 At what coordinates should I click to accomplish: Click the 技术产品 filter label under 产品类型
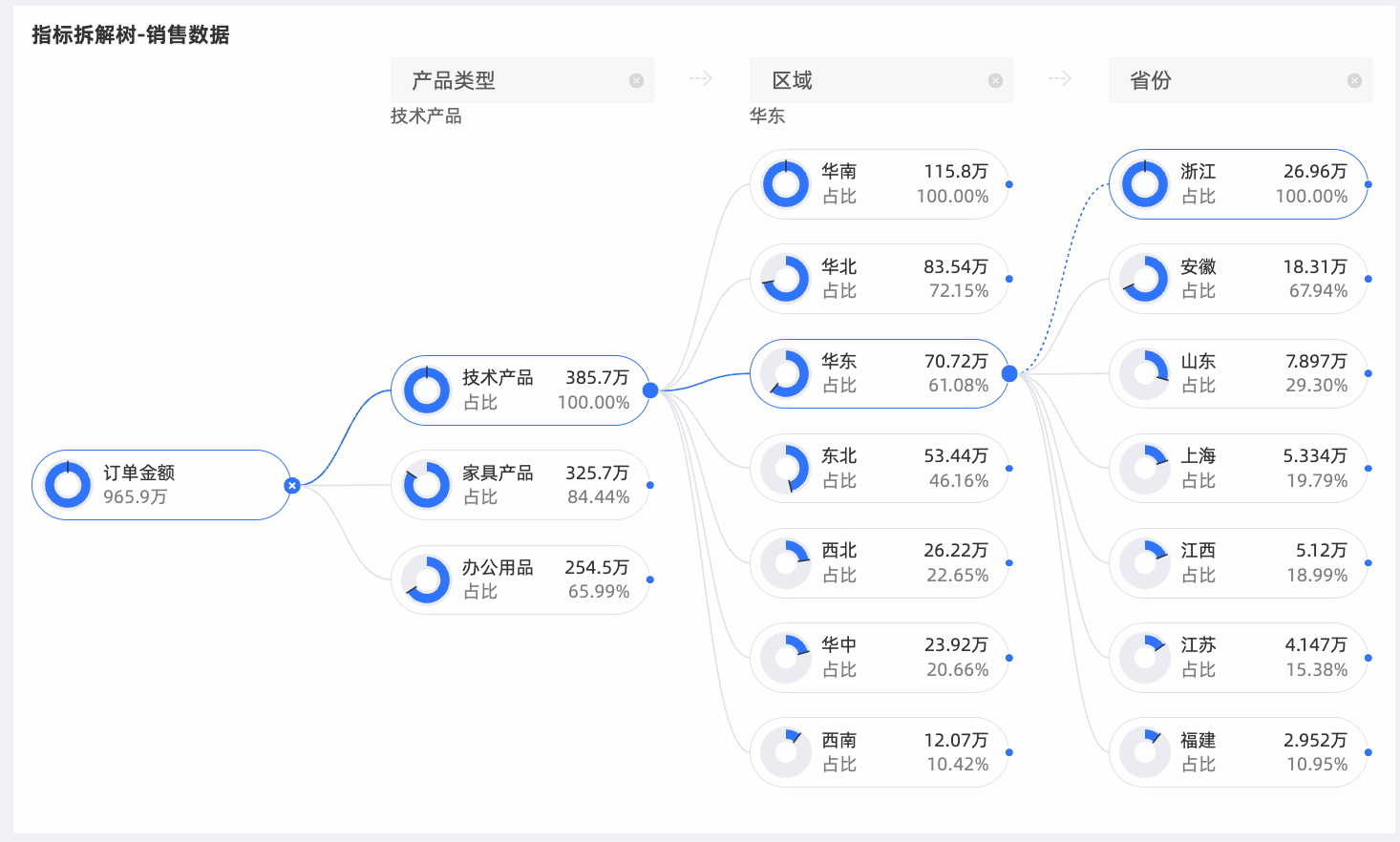pos(426,116)
